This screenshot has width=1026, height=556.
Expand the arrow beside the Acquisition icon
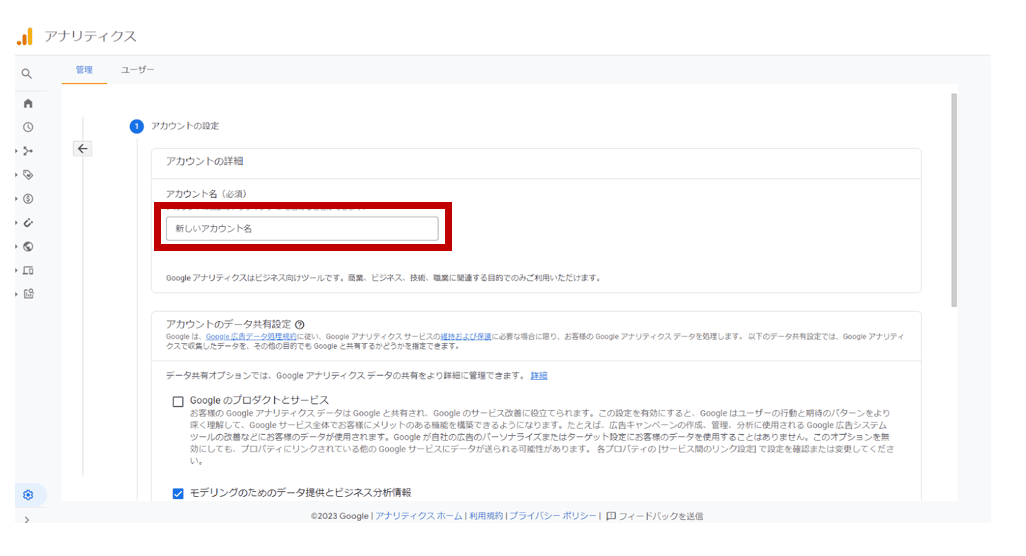click(16, 151)
